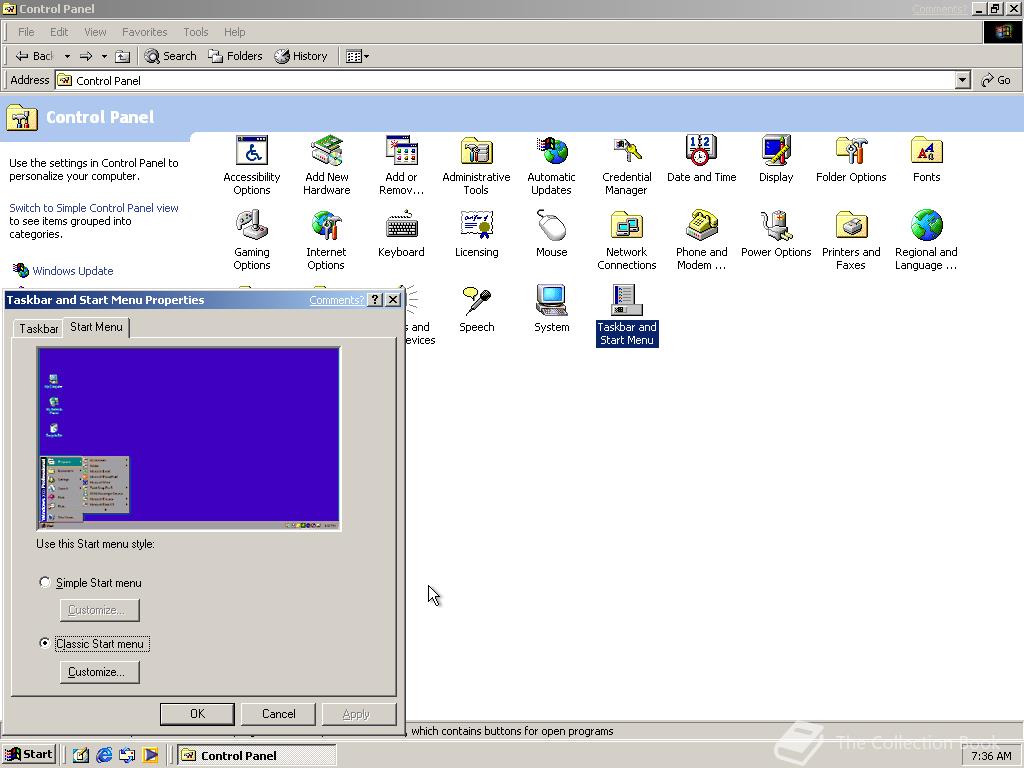The image size is (1024, 768).
Task: Switch to the Taskbar tab
Action: [x=39, y=328]
